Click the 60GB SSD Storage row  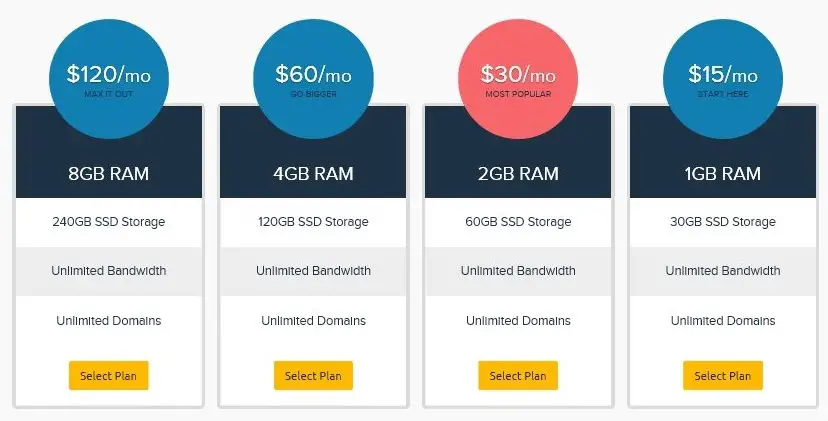tap(518, 222)
